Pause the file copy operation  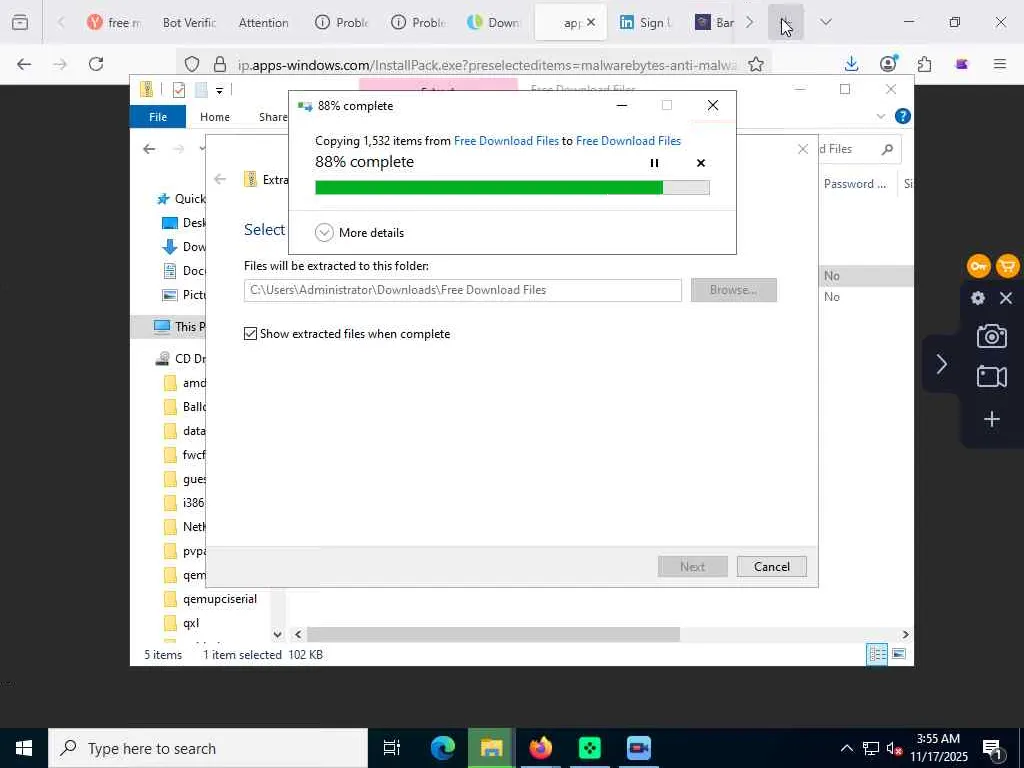tap(654, 163)
